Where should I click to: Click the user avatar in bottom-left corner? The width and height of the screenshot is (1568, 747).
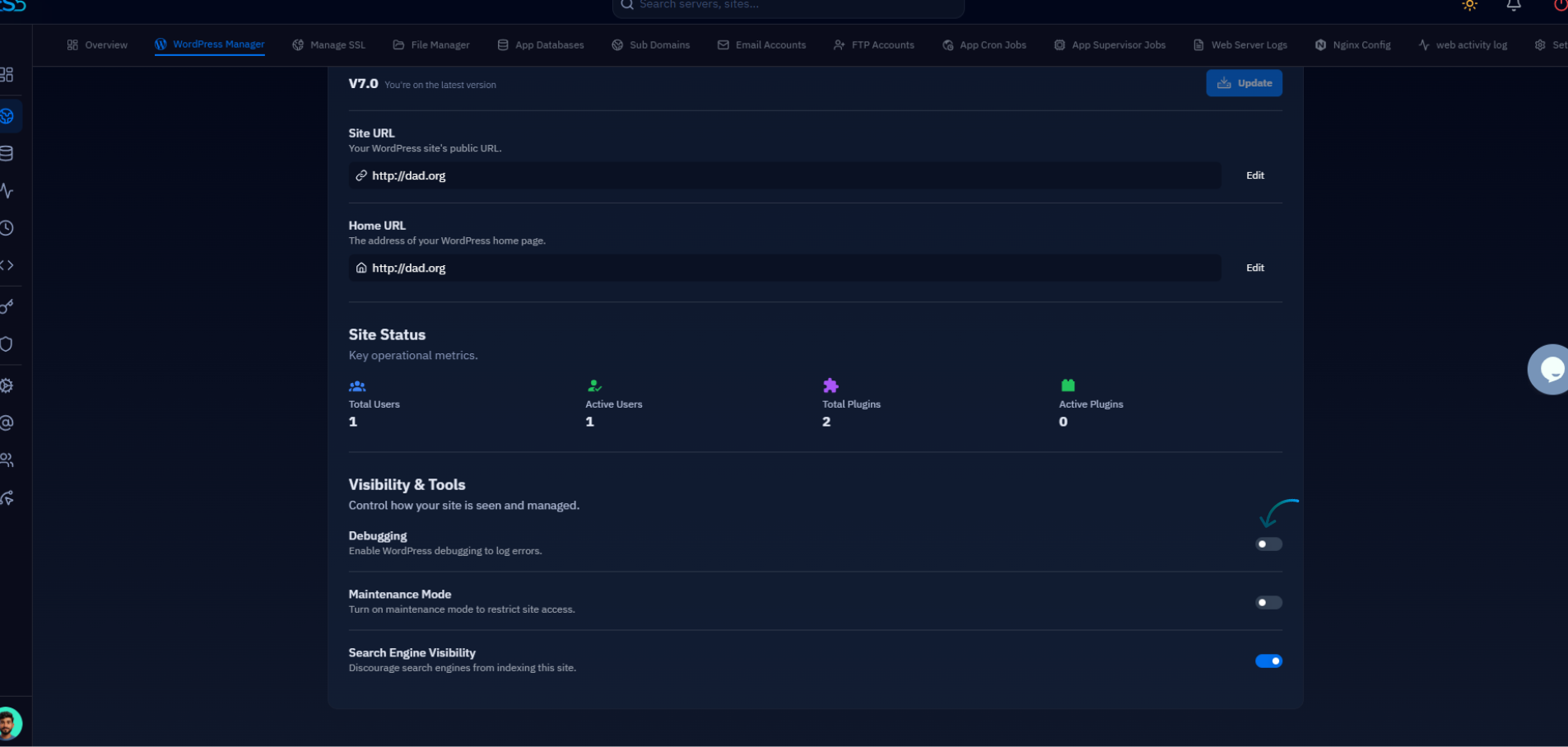point(10,725)
